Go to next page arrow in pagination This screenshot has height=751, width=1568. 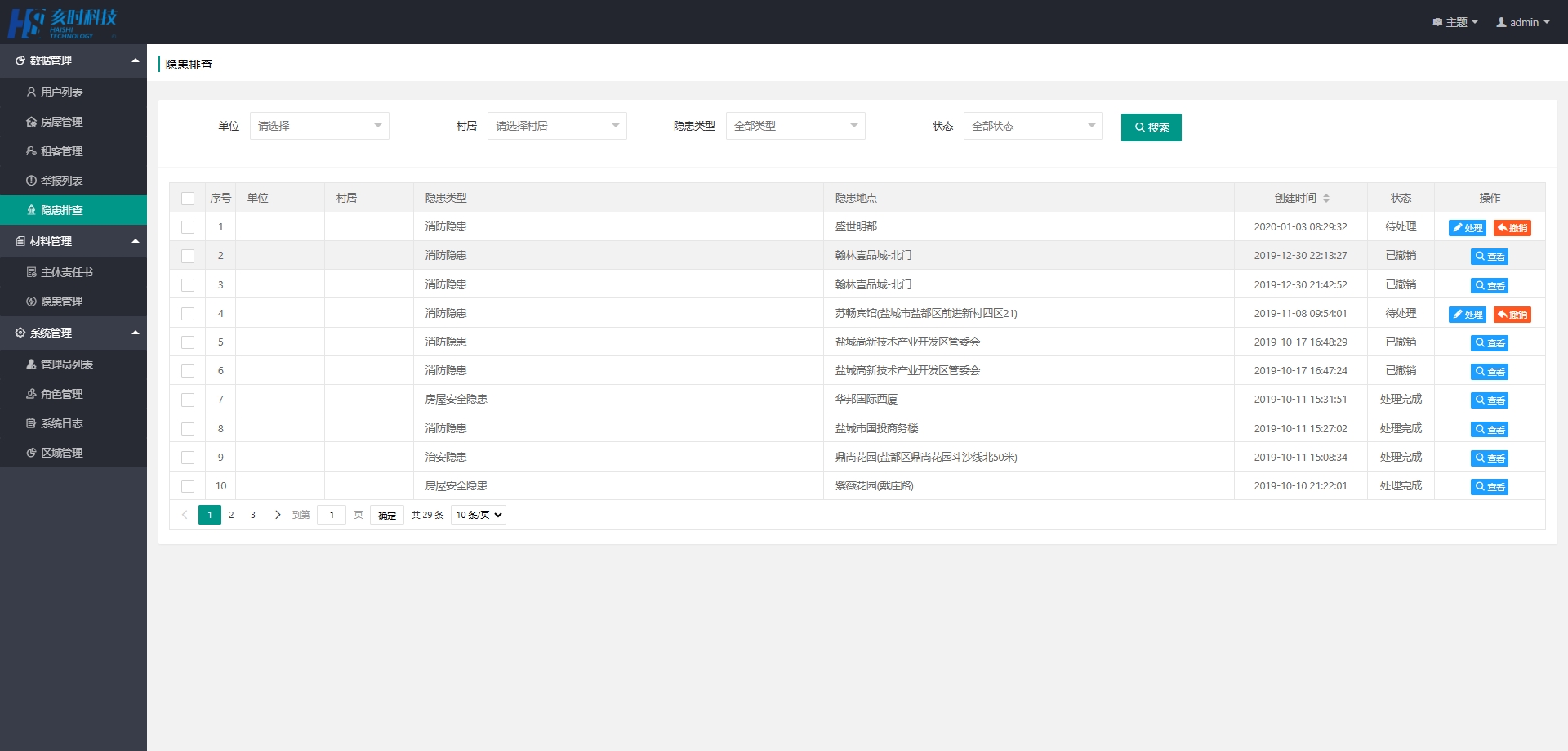point(278,515)
